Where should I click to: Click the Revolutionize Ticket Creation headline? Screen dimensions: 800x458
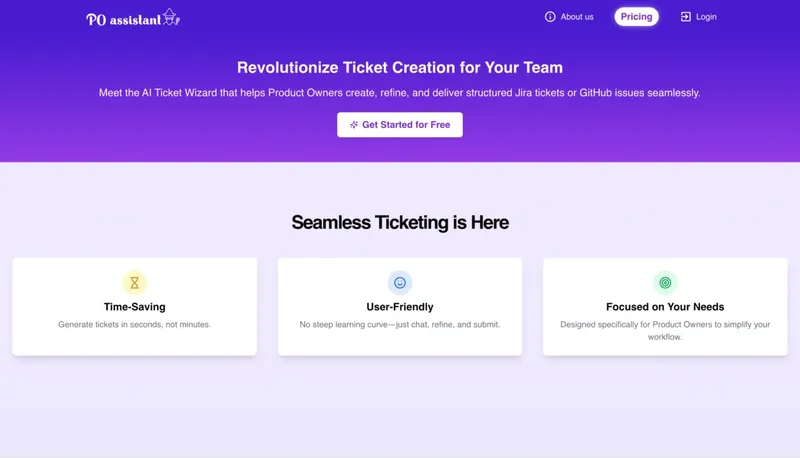400,68
